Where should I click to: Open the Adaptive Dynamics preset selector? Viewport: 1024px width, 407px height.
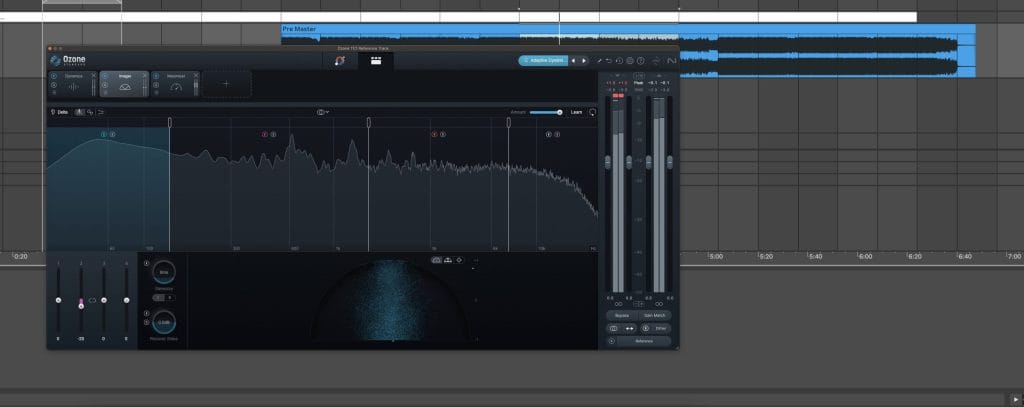pos(543,61)
